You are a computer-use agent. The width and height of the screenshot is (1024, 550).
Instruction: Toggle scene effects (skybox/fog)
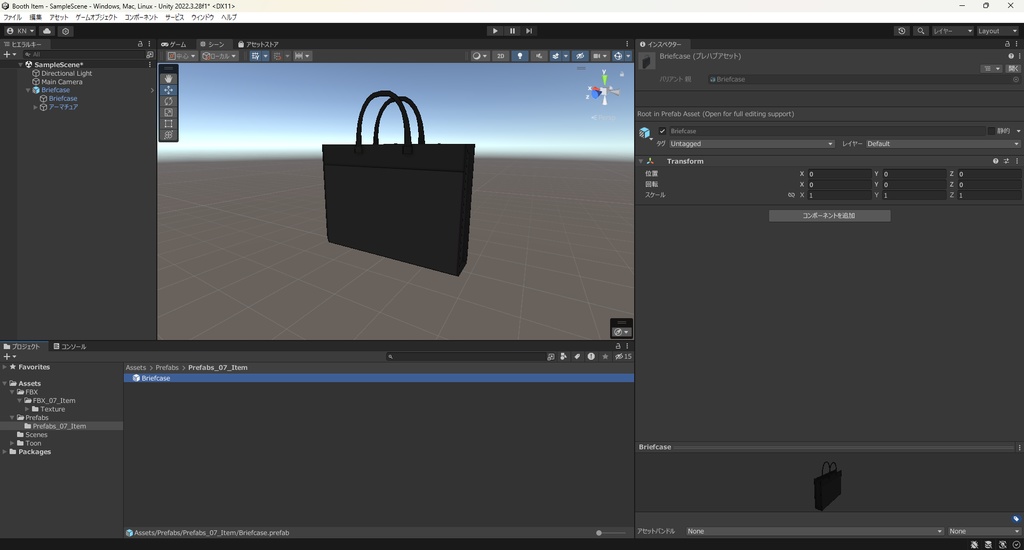click(556, 56)
